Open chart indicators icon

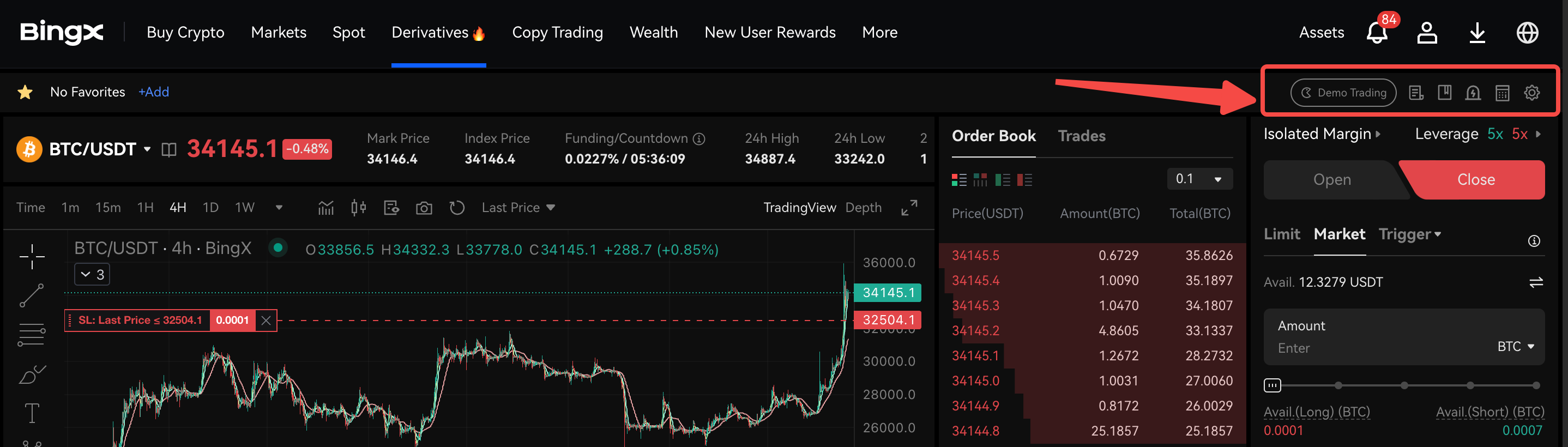[x=325, y=208]
